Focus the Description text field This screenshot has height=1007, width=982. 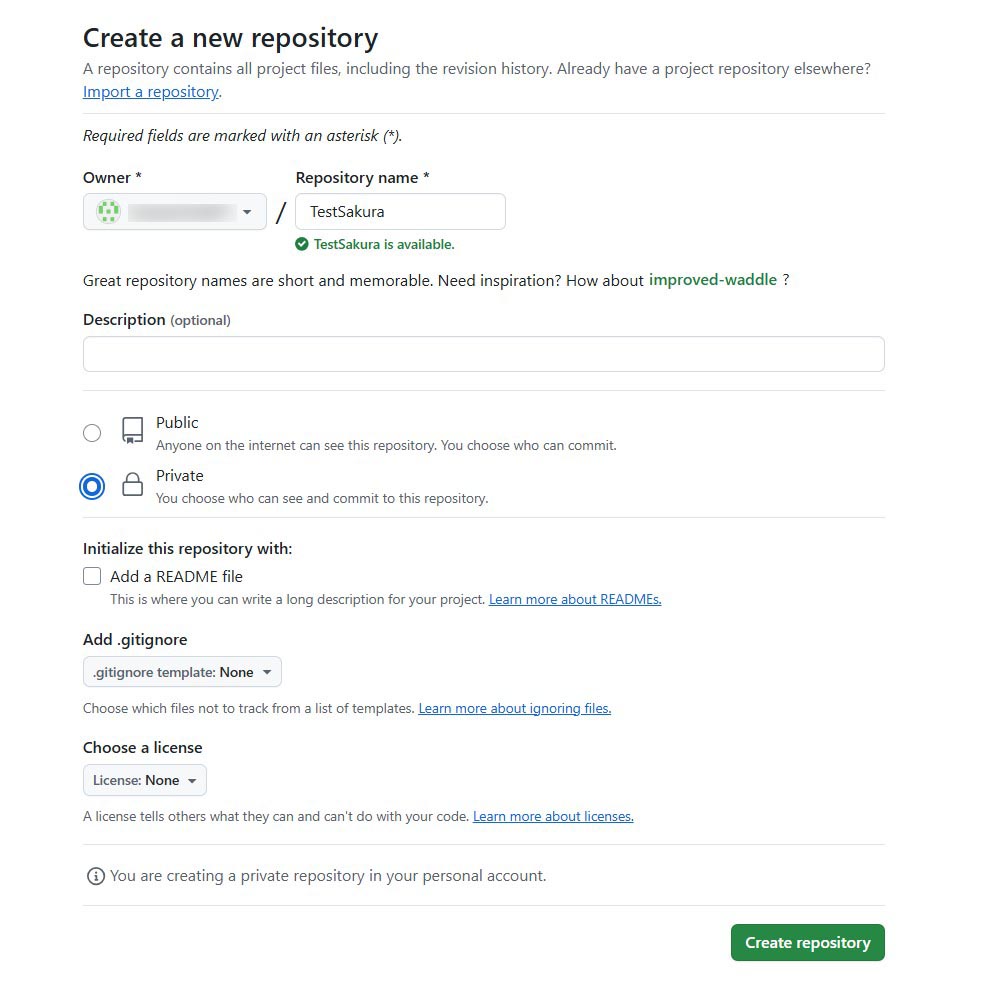483,354
